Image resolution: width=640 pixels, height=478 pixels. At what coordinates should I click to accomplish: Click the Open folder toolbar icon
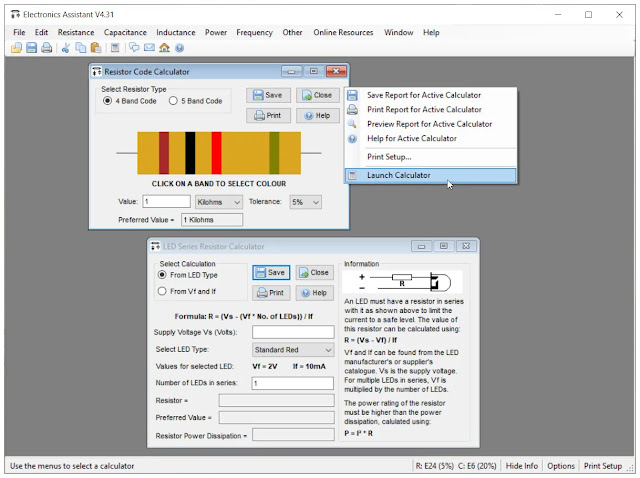16,48
